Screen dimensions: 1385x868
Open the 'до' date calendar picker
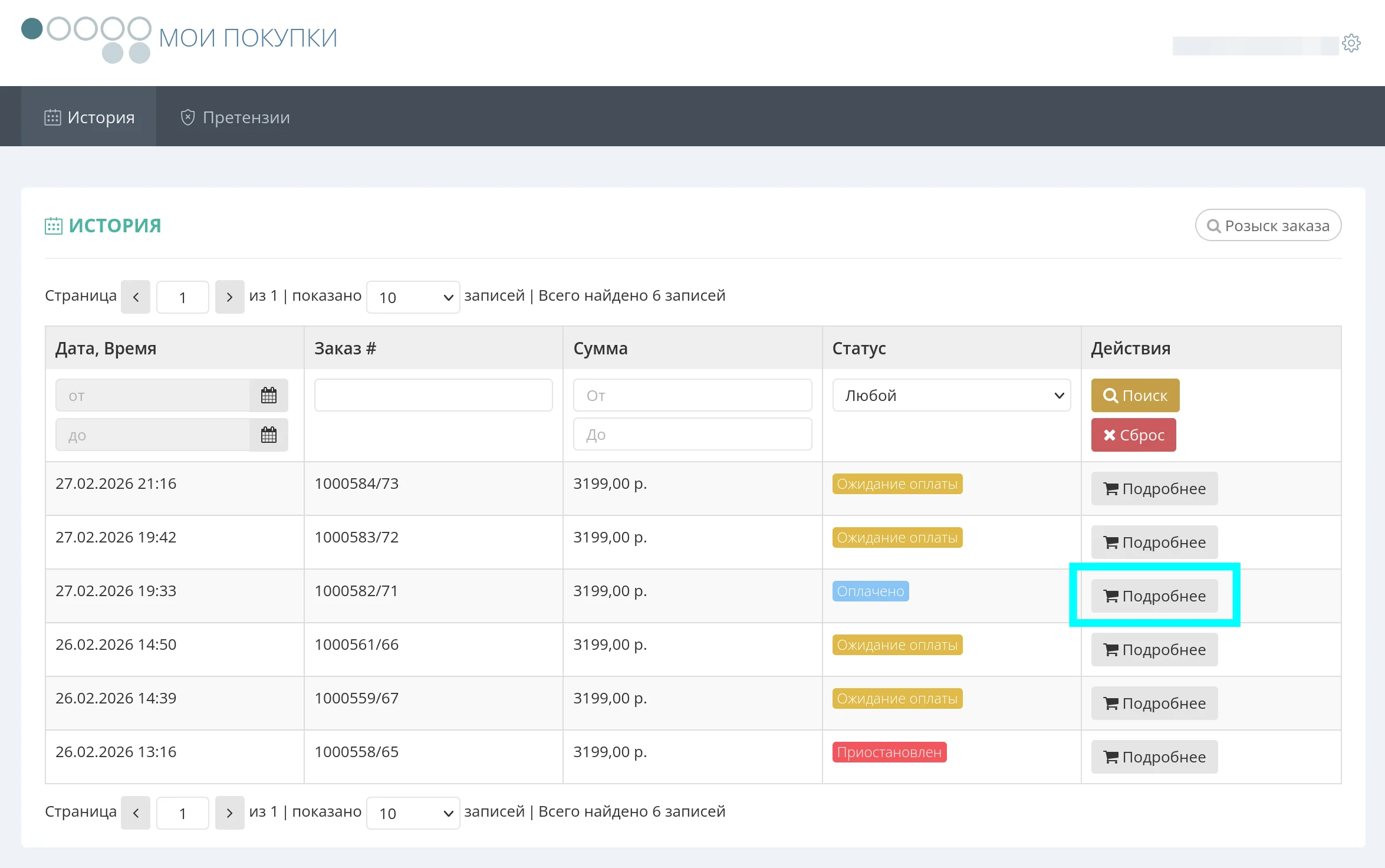pos(268,435)
